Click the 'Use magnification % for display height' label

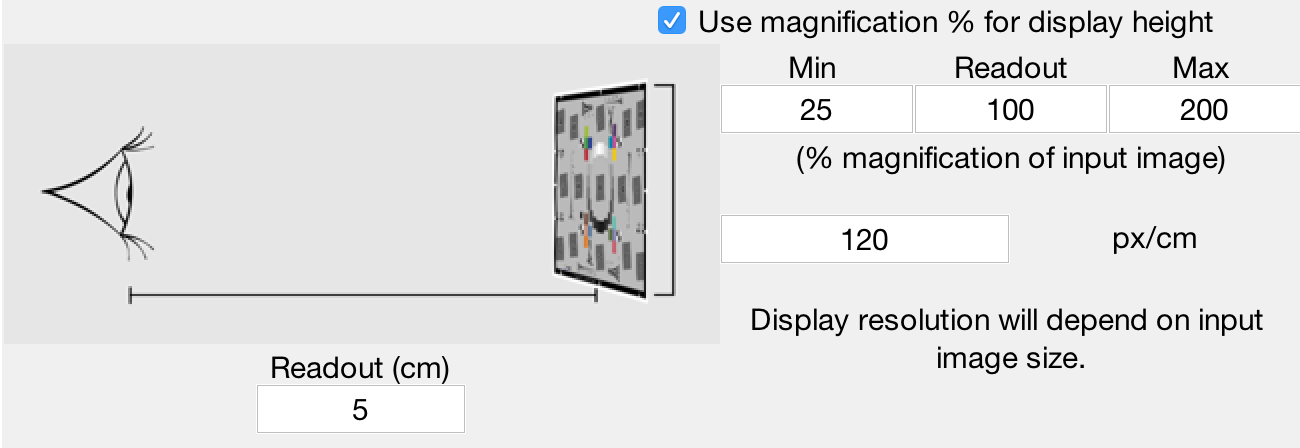(x=955, y=21)
